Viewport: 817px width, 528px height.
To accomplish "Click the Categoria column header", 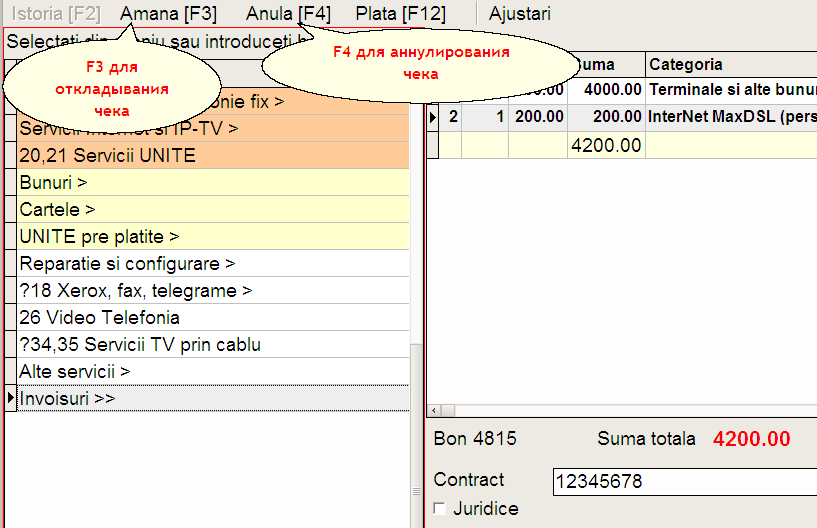I will (731, 65).
